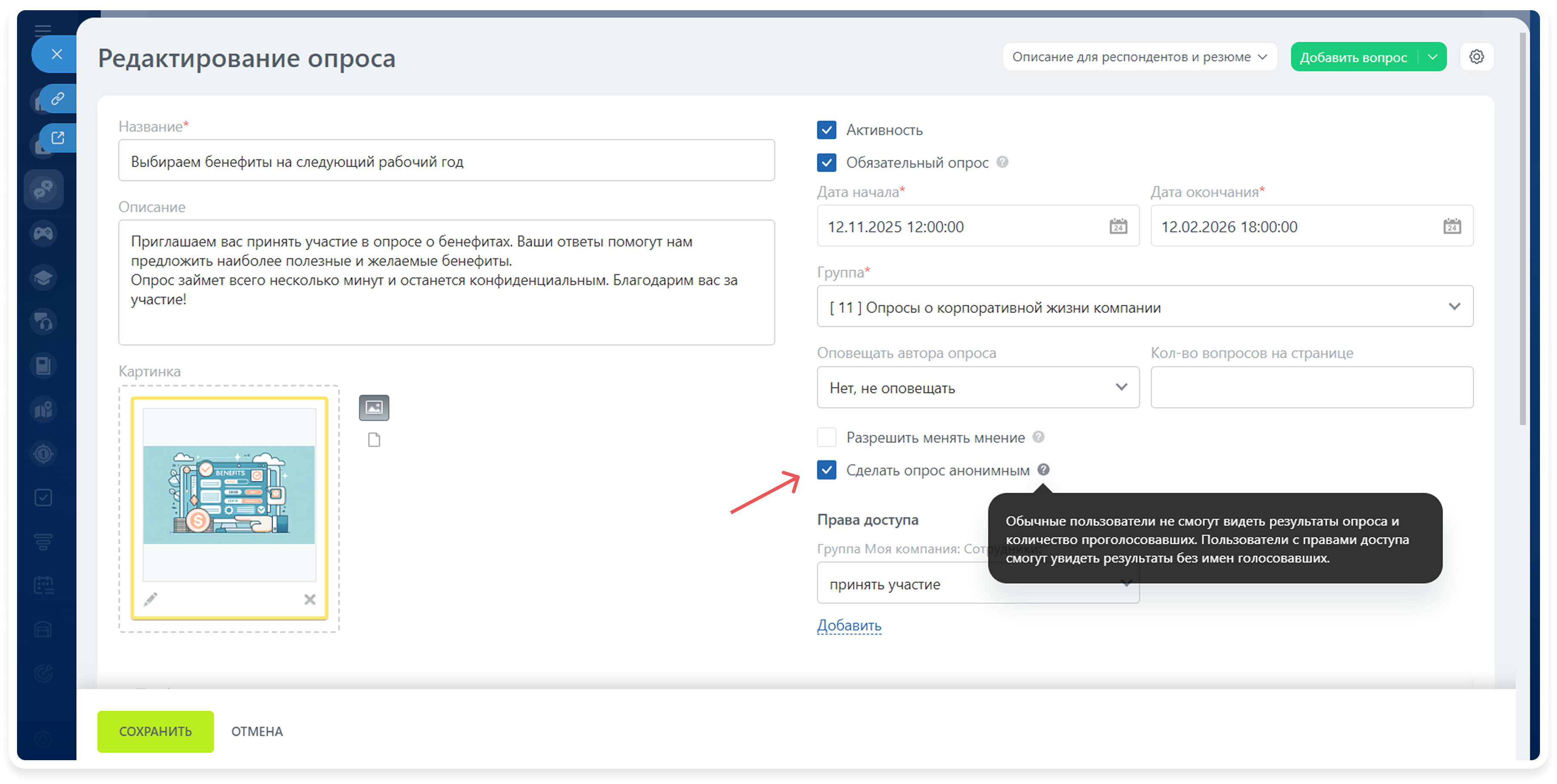The image size is (1557, 784).
Task: Click the settings gear icon
Action: 1476,57
